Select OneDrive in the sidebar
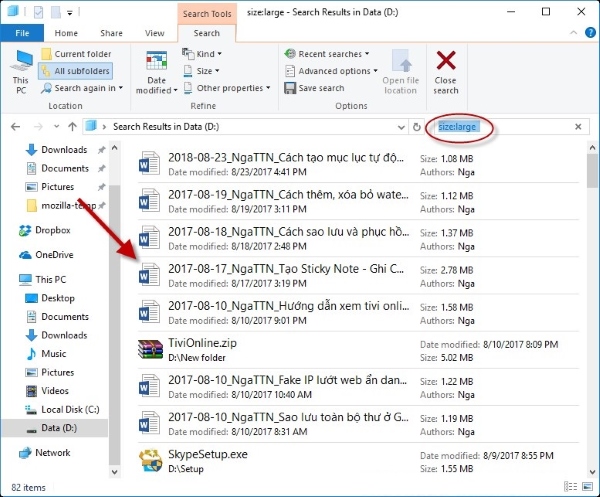 tap(54, 254)
